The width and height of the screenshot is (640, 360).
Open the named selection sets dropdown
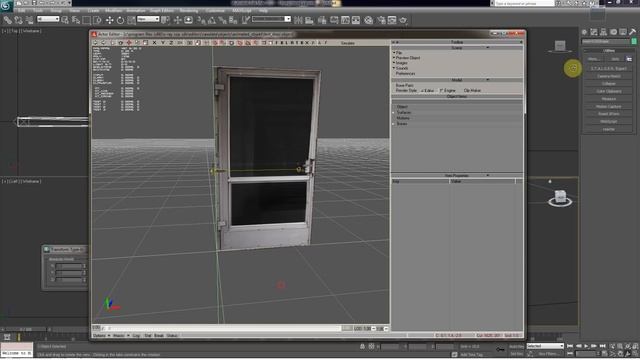pos(271,19)
